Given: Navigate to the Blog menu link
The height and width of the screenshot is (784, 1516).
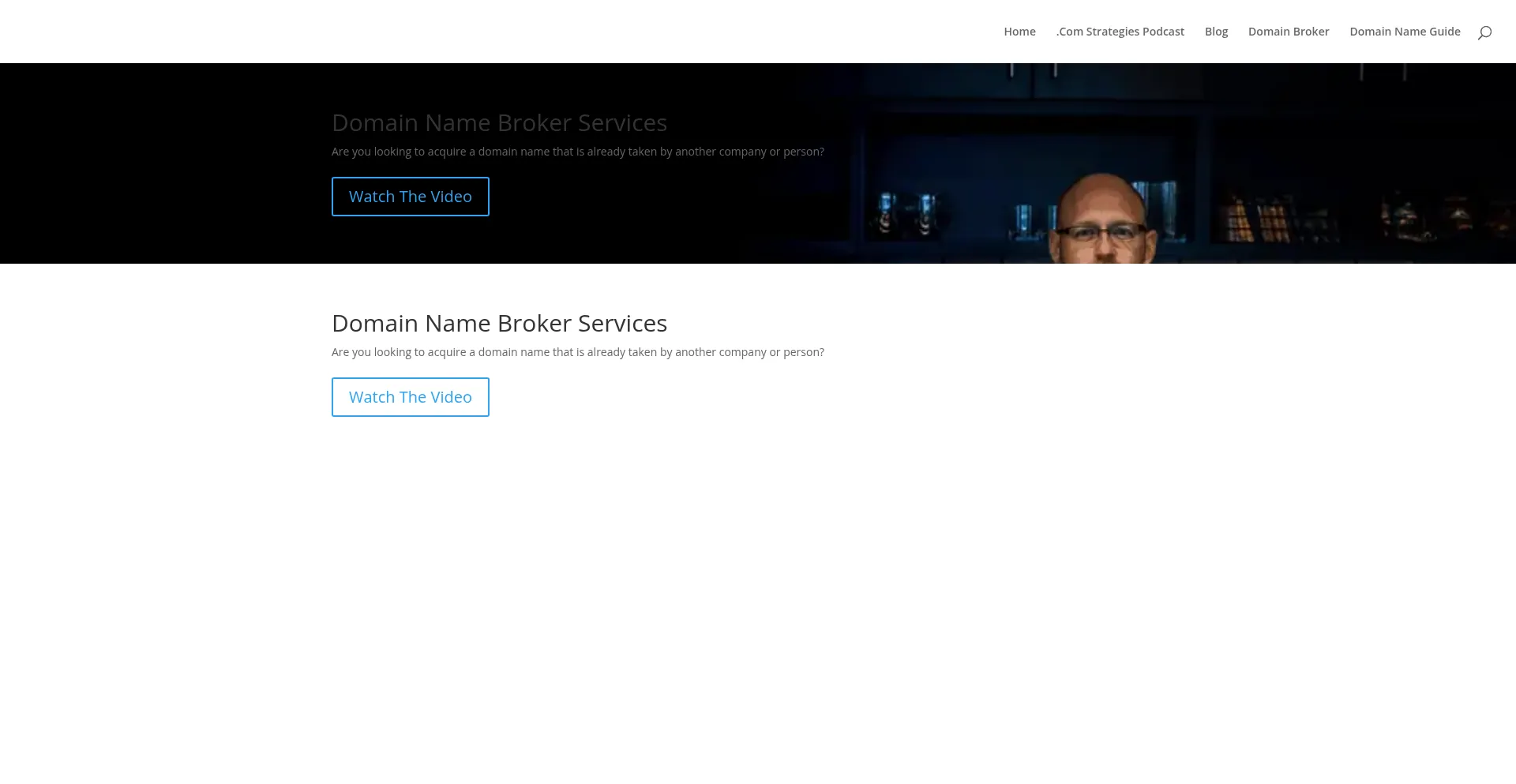Looking at the screenshot, I should [1216, 32].
